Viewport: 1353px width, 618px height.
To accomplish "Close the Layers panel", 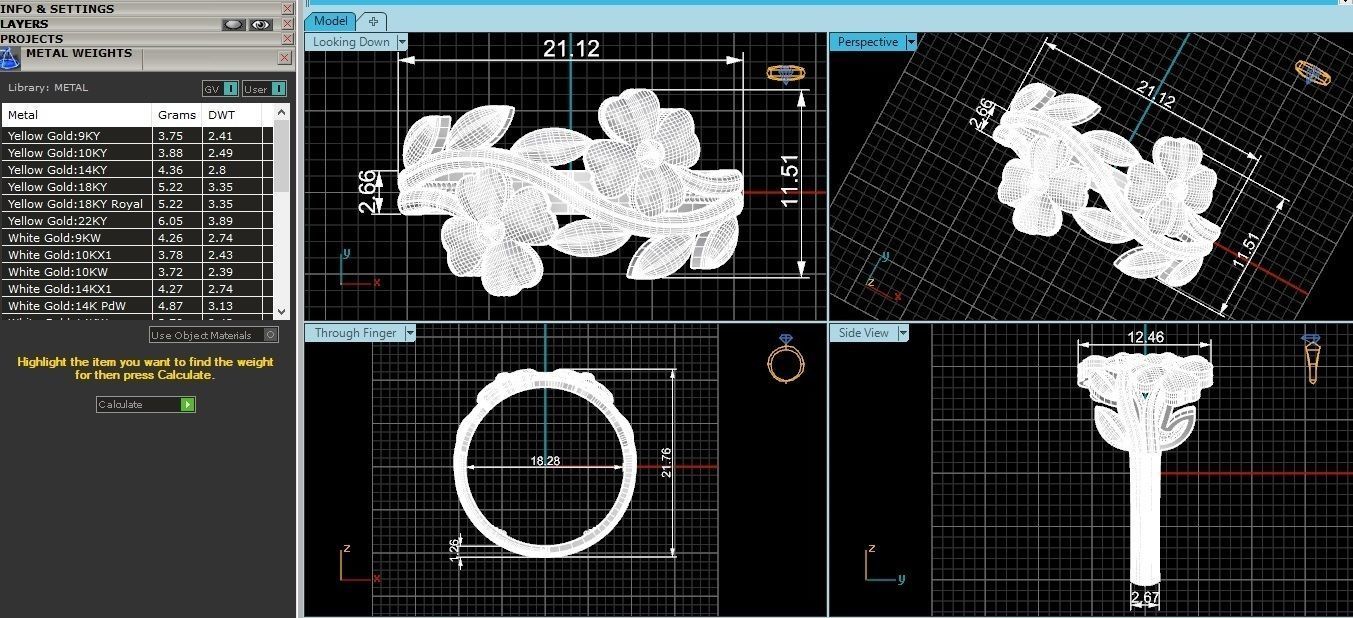I will 288,24.
